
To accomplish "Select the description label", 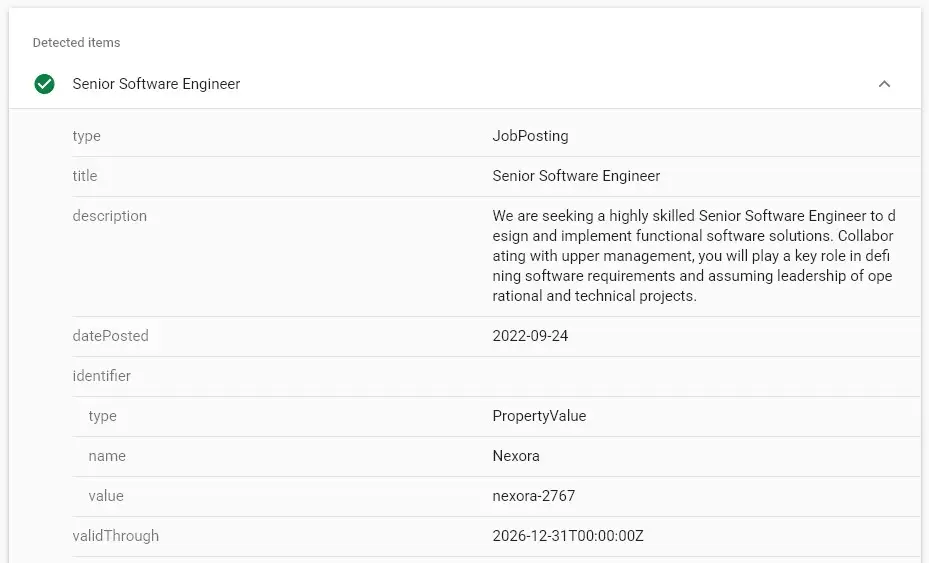I will pos(110,216).
